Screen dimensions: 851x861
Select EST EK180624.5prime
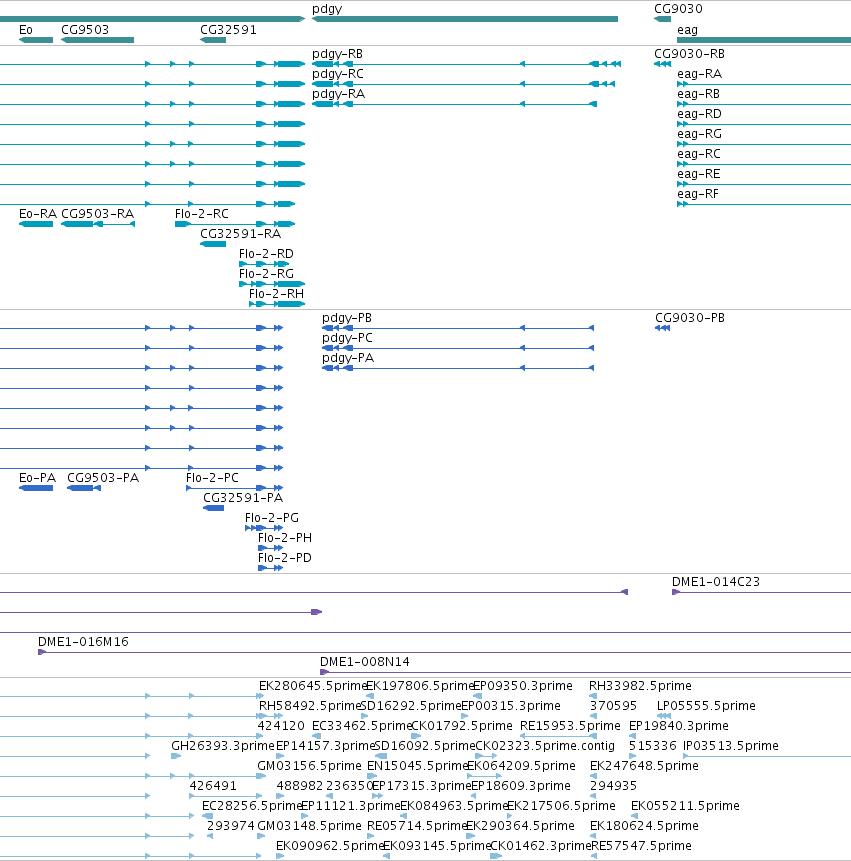pos(644,826)
